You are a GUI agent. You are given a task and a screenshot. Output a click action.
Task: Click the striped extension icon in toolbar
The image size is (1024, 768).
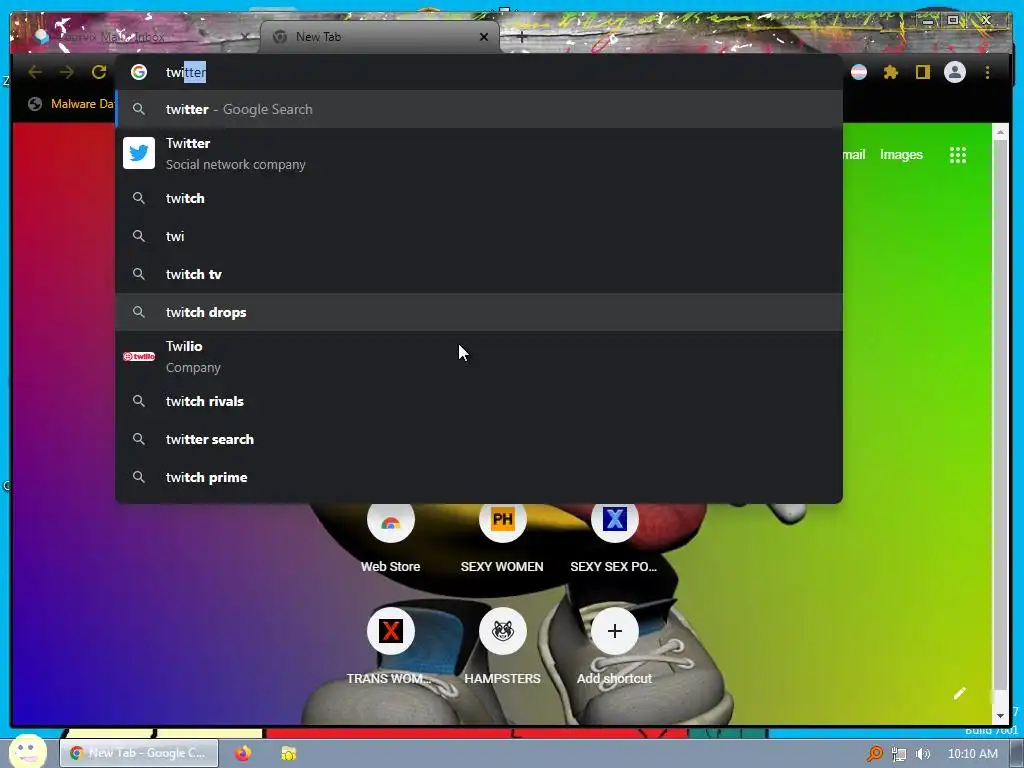point(859,72)
